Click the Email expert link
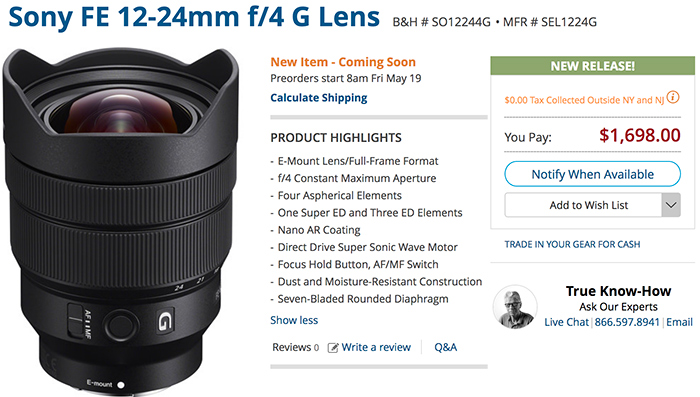The height and width of the screenshot is (397, 700). click(x=679, y=322)
